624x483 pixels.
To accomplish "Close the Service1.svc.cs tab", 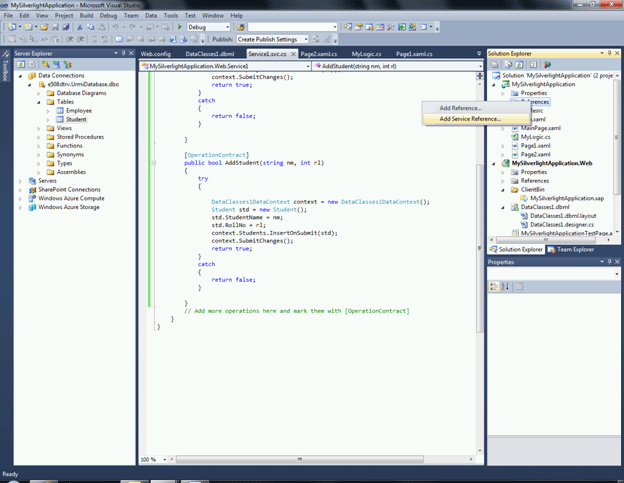I will click(x=293, y=54).
